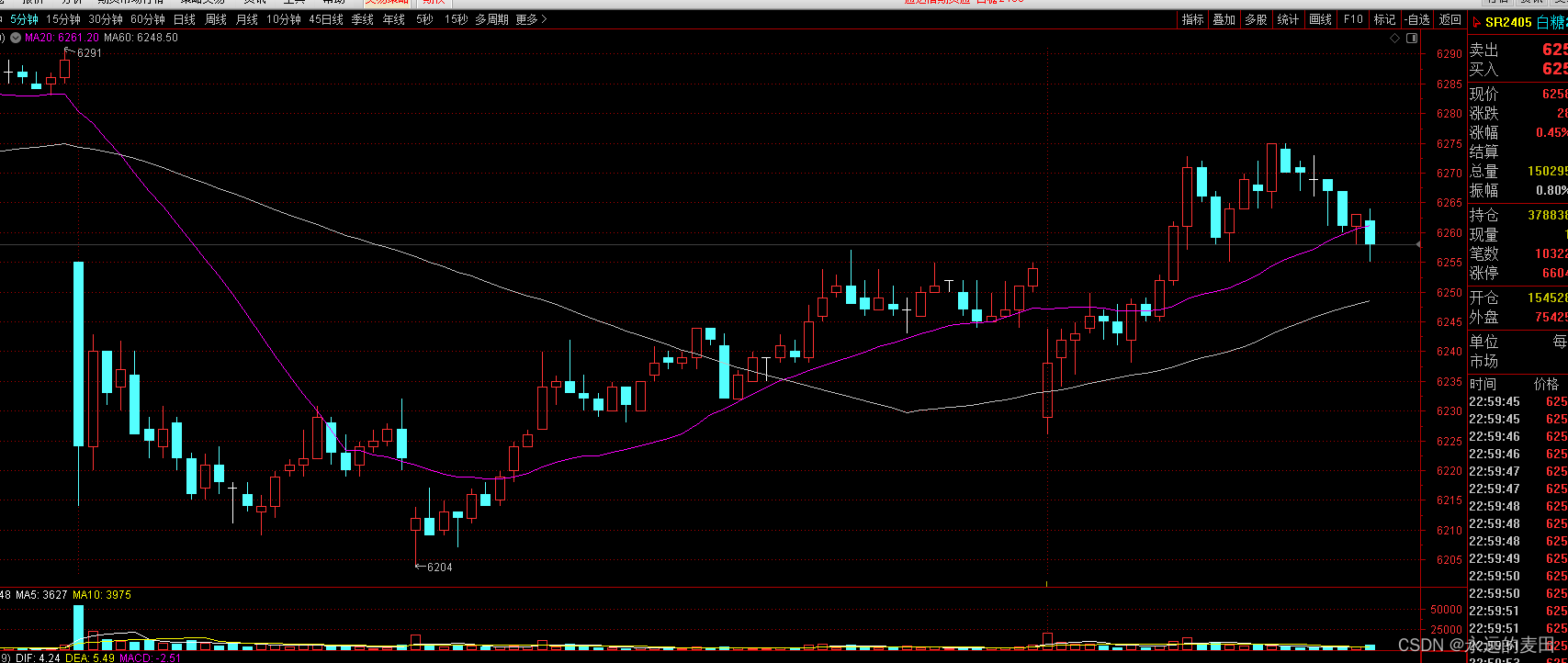Screen dimensions: 1568x663
Task: Click the 标记 mark button
Action: [x=1384, y=19]
